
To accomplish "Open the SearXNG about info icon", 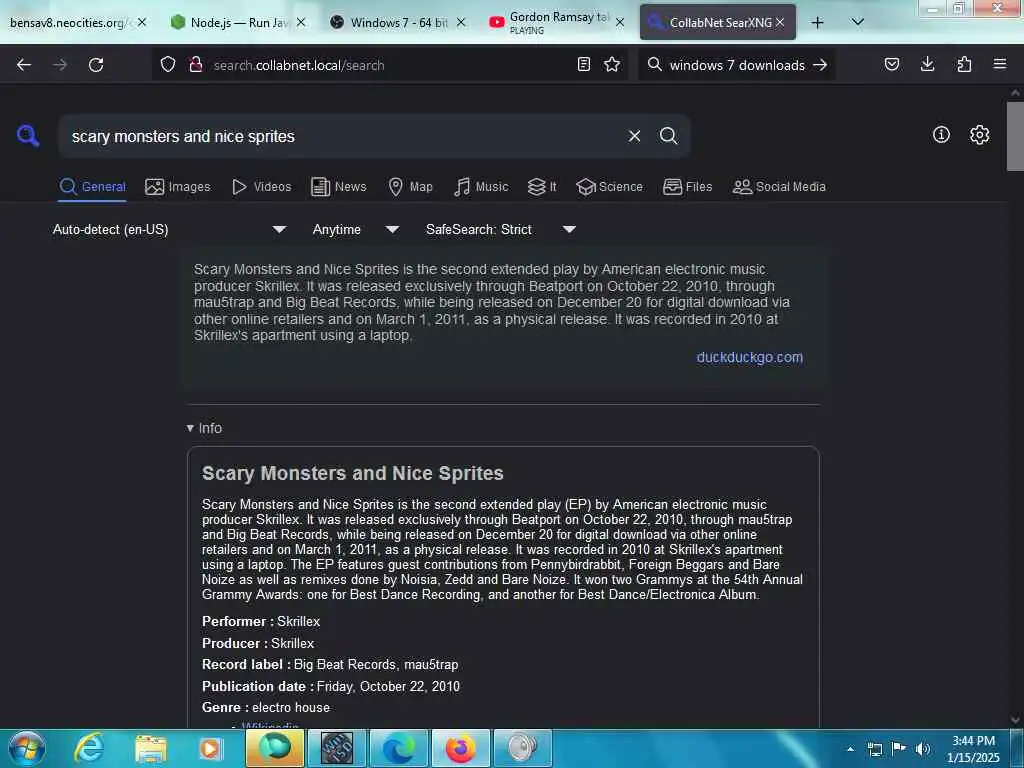I will click(941, 135).
